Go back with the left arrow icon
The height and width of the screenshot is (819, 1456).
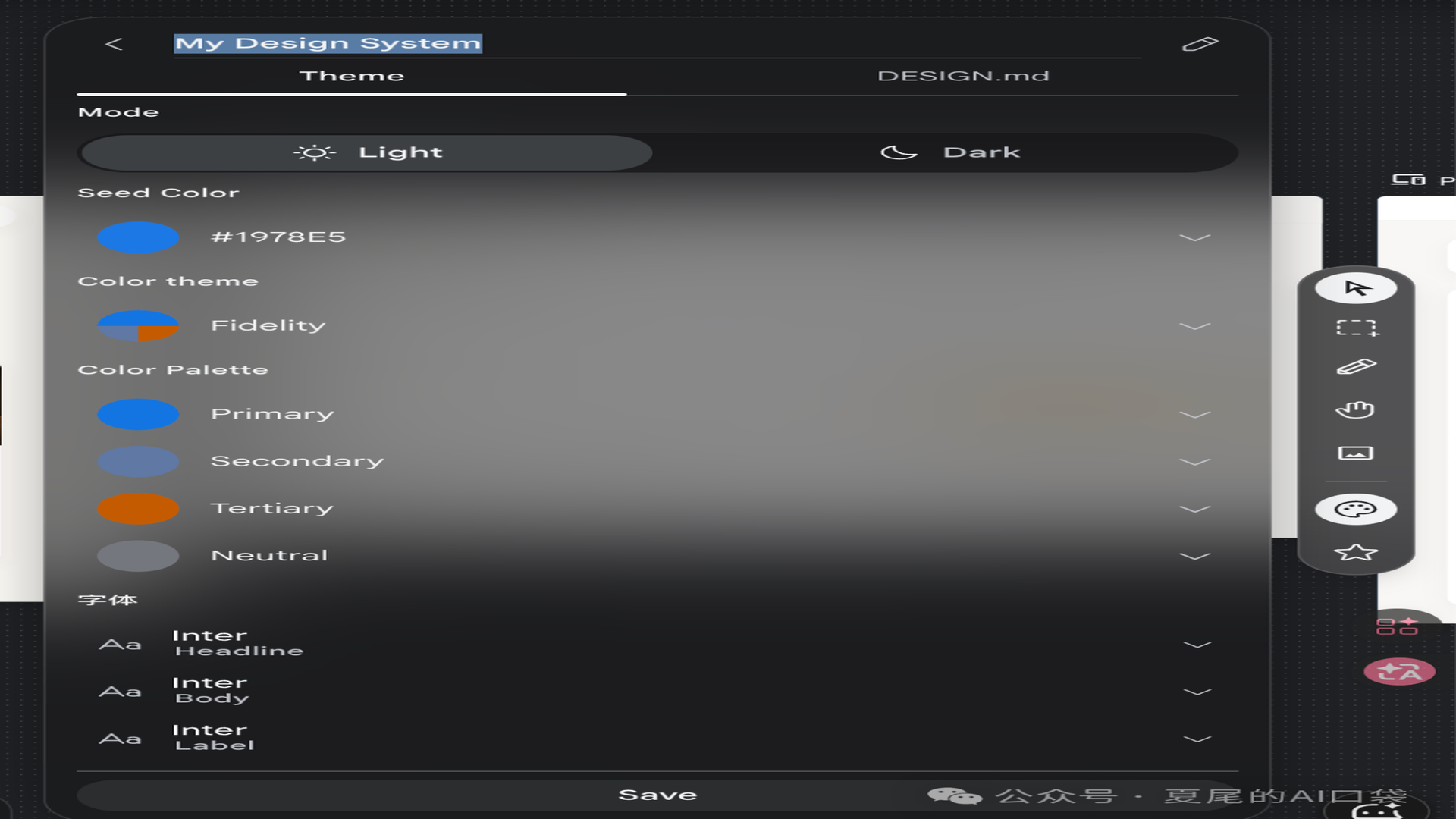[x=114, y=44]
